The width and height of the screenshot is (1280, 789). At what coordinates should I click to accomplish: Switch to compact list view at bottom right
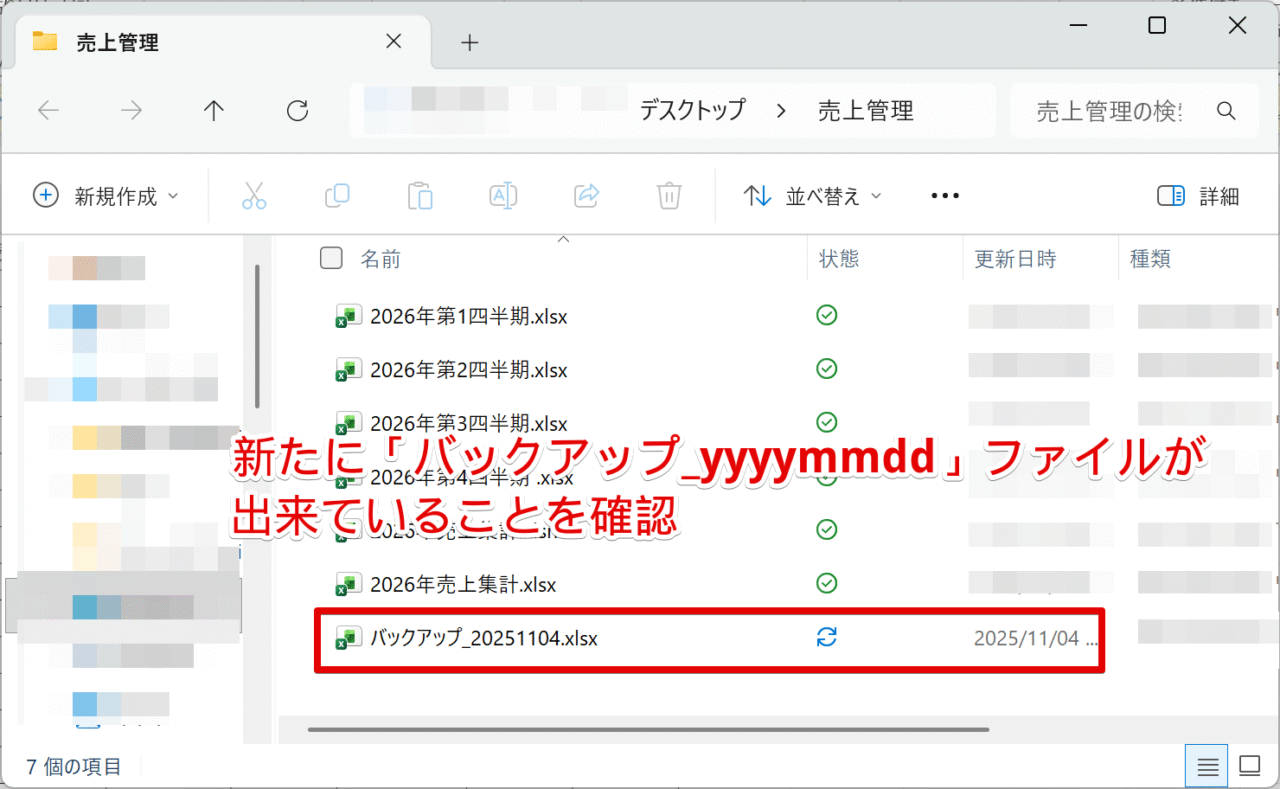click(1207, 765)
